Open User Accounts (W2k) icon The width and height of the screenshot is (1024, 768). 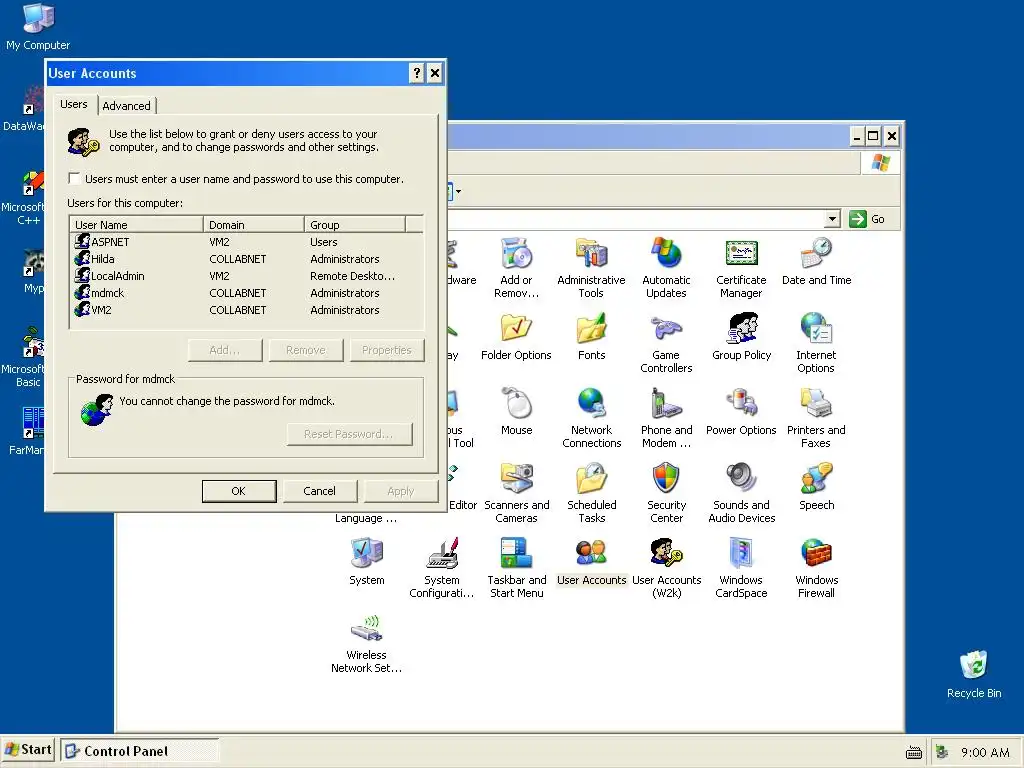coord(666,554)
